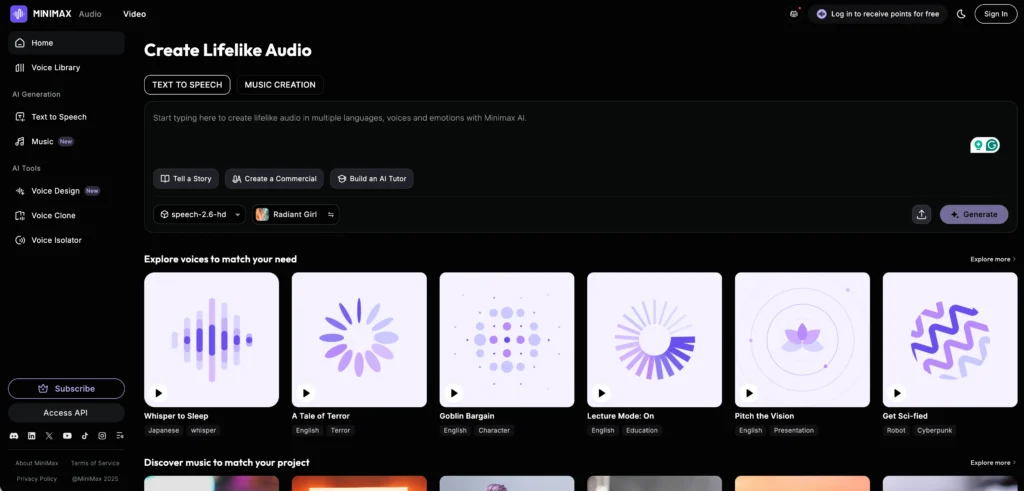Play the Get Sci-fied voice sample
This screenshot has height=491, width=1024.
[897, 393]
